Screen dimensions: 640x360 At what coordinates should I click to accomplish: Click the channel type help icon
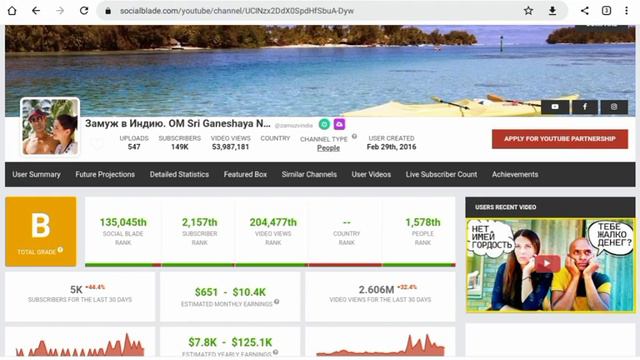(x=354, y=136)
